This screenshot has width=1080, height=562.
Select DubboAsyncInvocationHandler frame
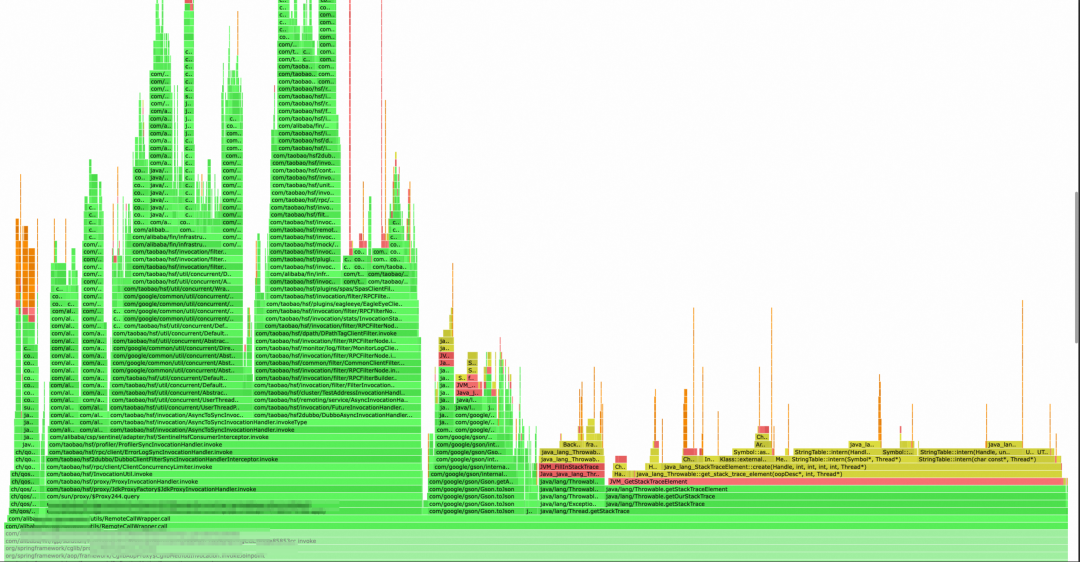[x=337, y=415]
